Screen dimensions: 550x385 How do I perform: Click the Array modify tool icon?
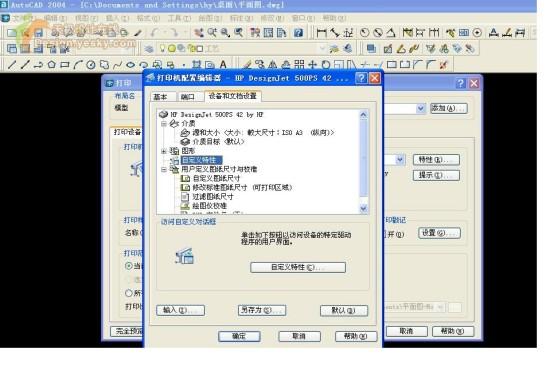pyautogui.click(x=299, y=65)
